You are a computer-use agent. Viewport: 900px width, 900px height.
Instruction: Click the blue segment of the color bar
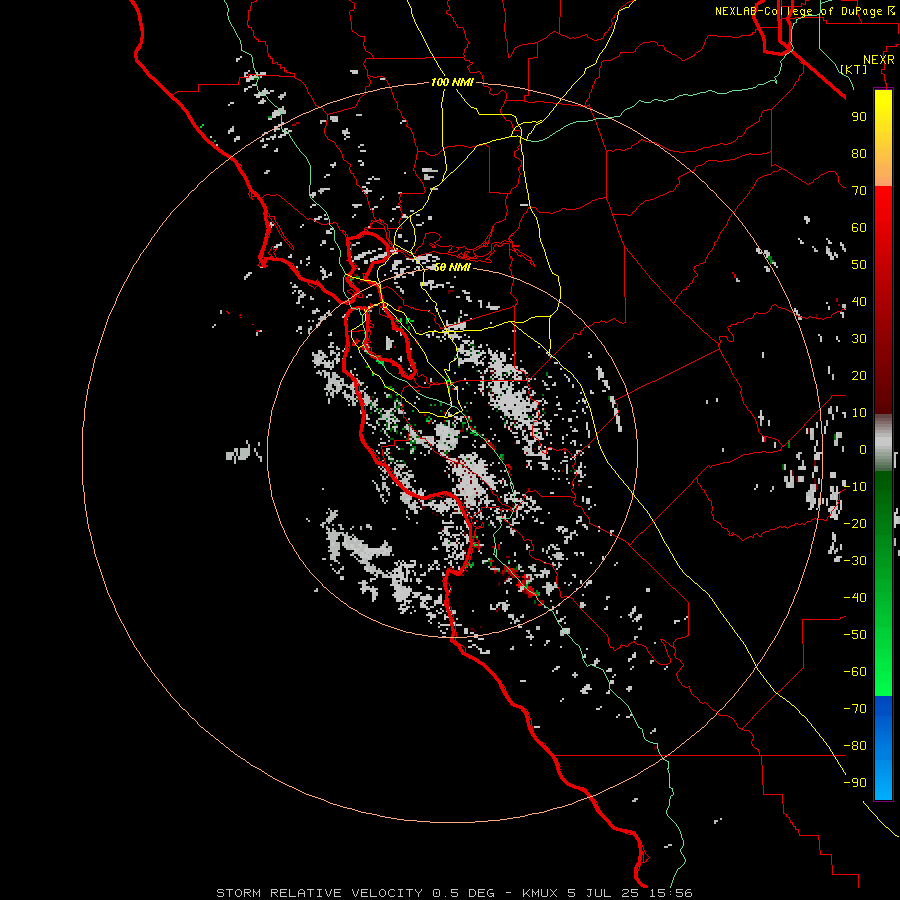(x=883, y=748)
